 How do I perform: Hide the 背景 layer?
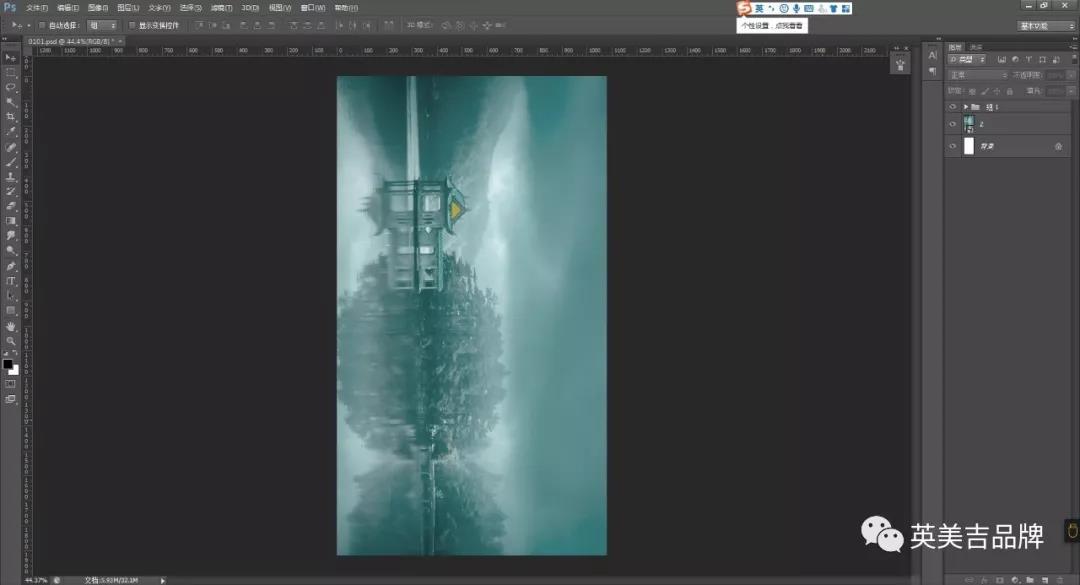point(953,146)
